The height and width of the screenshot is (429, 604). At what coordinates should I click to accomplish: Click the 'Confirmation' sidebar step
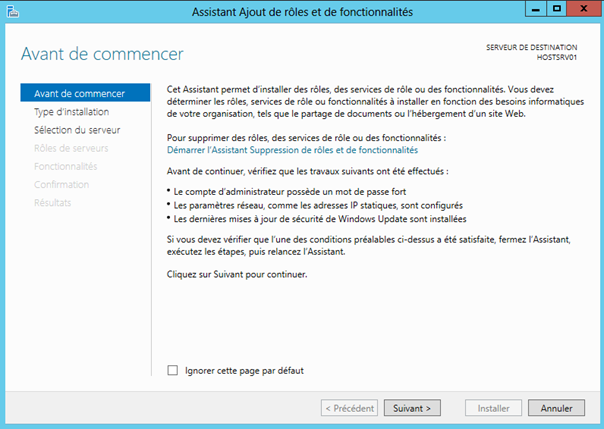click(61, 184)
